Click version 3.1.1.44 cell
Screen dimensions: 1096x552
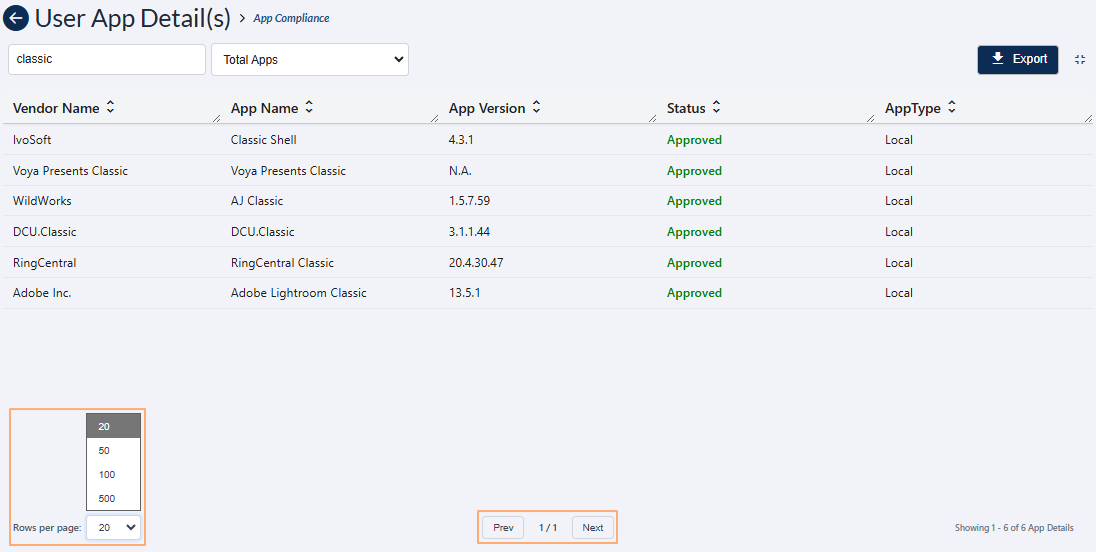click(x=469, y=231)
